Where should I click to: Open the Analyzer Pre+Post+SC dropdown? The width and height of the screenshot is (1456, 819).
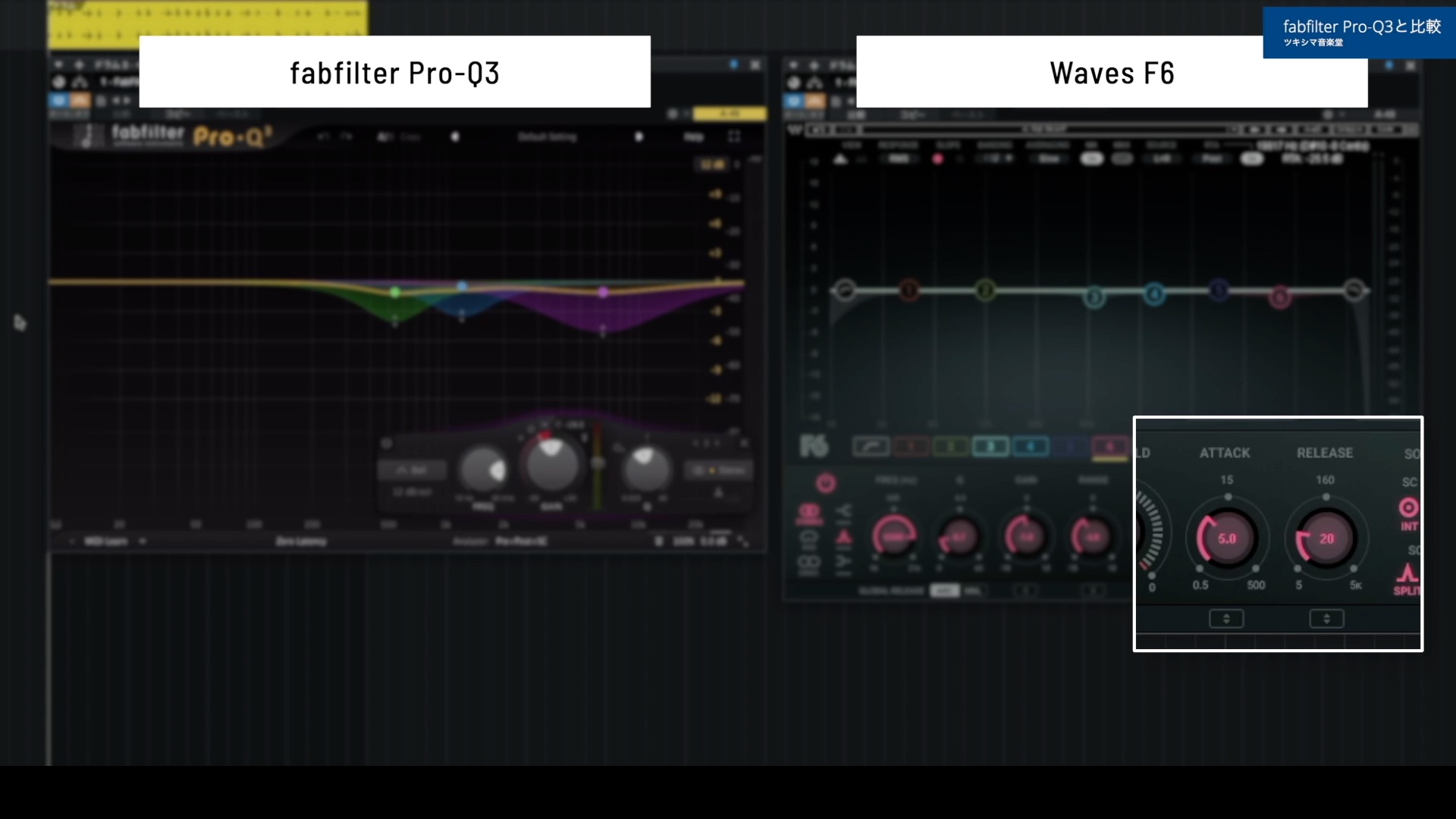[x=522, y=541]
